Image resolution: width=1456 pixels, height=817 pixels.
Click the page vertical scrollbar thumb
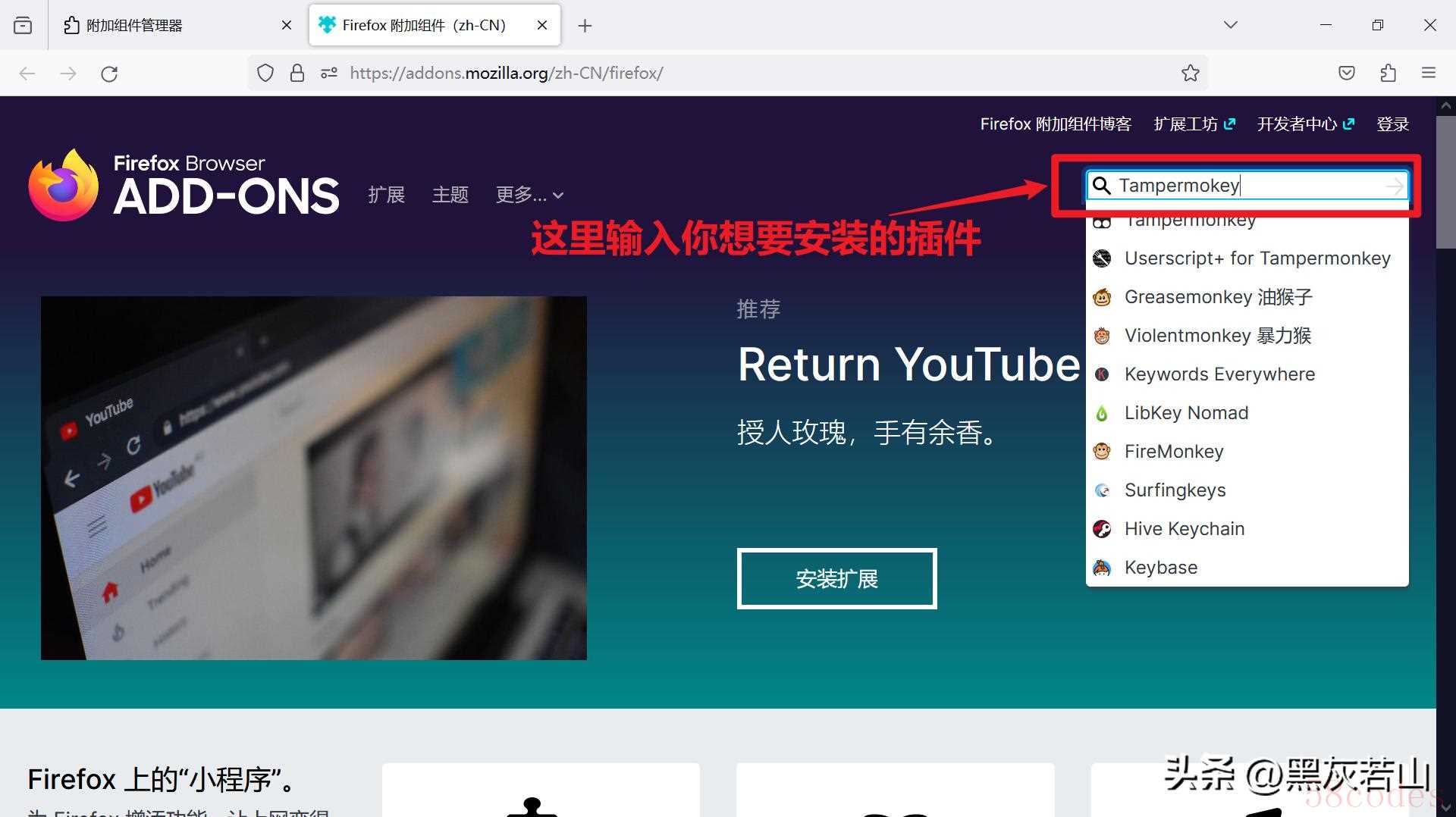[1446, 182]
